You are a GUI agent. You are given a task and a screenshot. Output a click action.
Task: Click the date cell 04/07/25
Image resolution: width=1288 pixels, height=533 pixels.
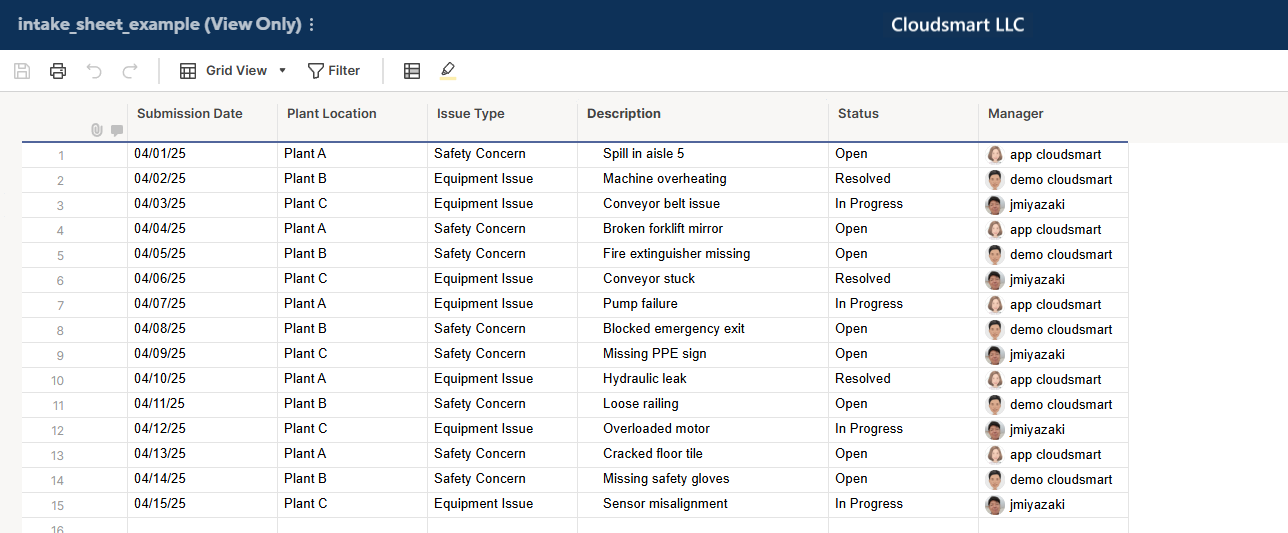203,304
